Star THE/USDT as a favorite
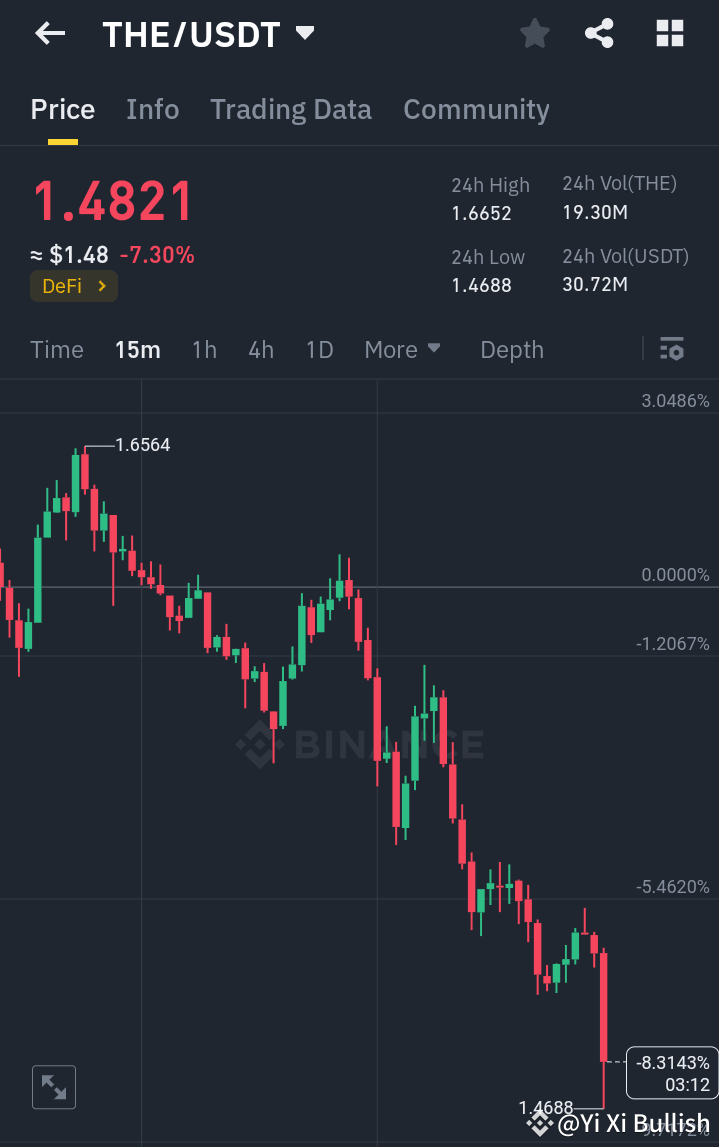719x1147 pixels. click(x=534, y=33)
